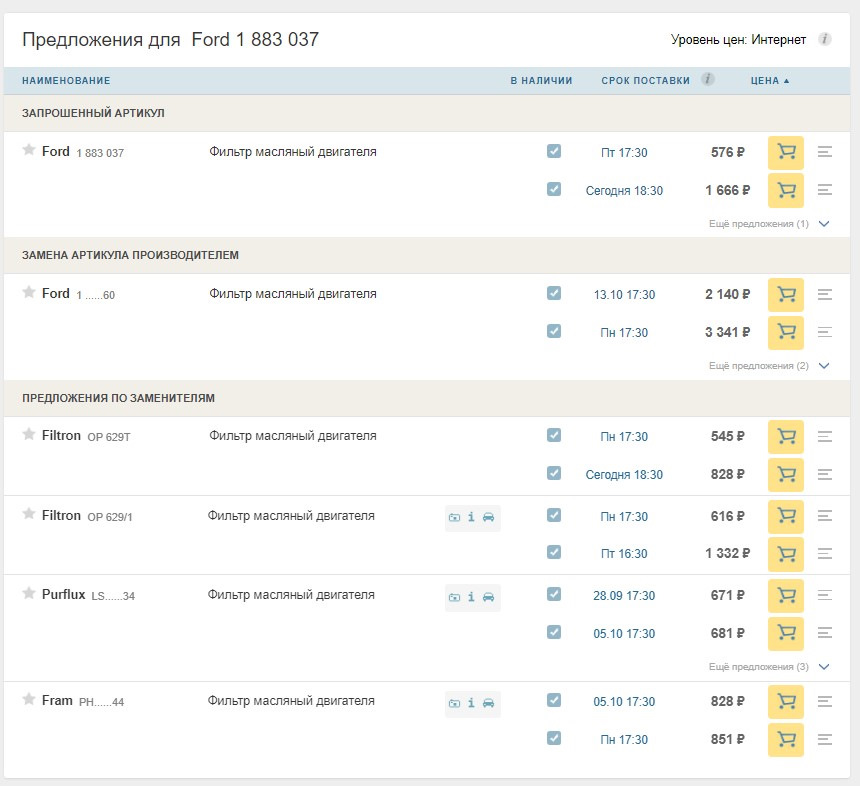Open Filtron OP 629T product link
The image size is (860, 786).
click(x=86, y=436)
